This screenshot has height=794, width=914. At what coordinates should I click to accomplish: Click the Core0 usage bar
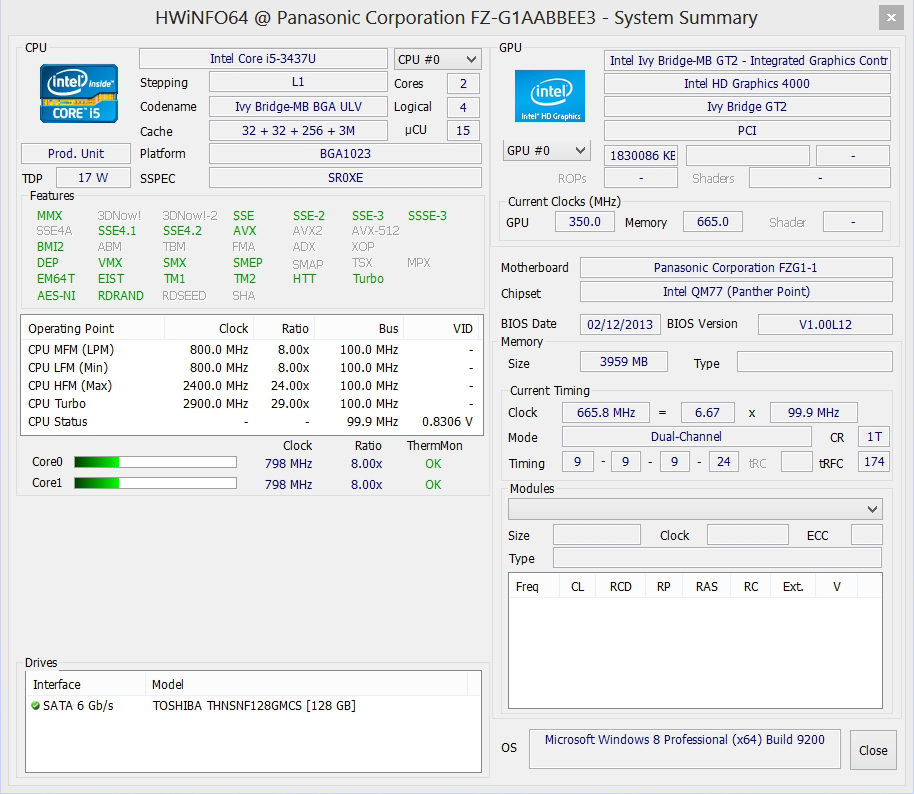tap(155, 463)
